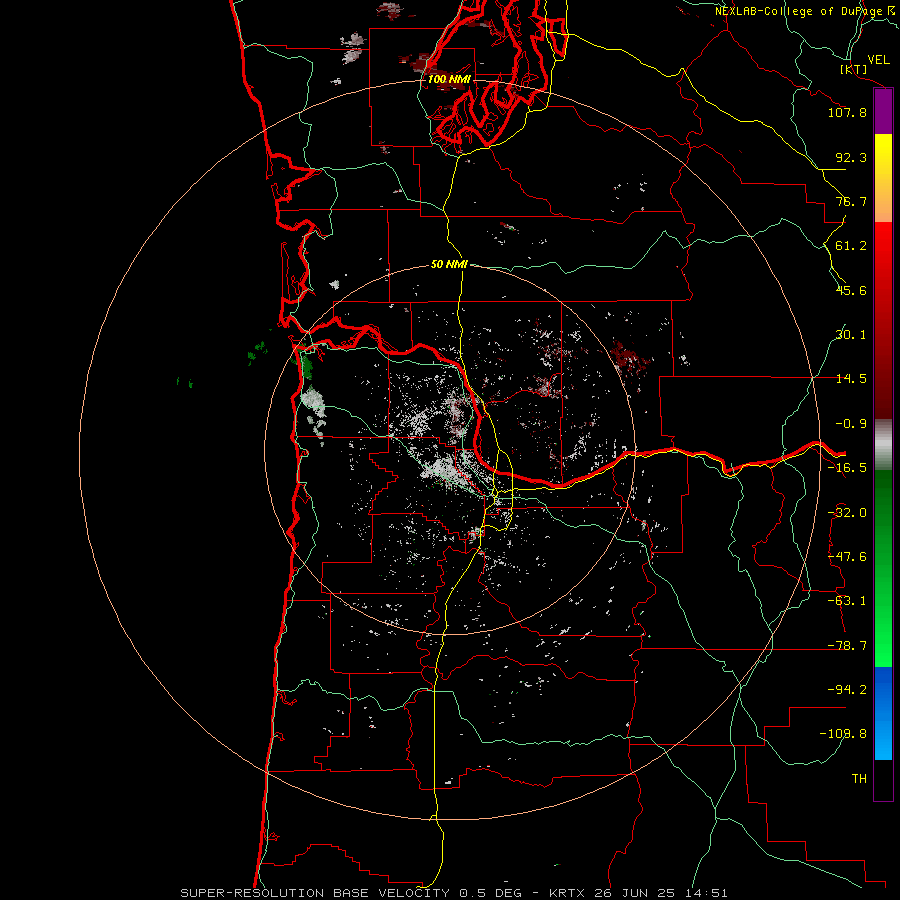Pick the gray segment of the velocity scale

(x=883, y=445)
